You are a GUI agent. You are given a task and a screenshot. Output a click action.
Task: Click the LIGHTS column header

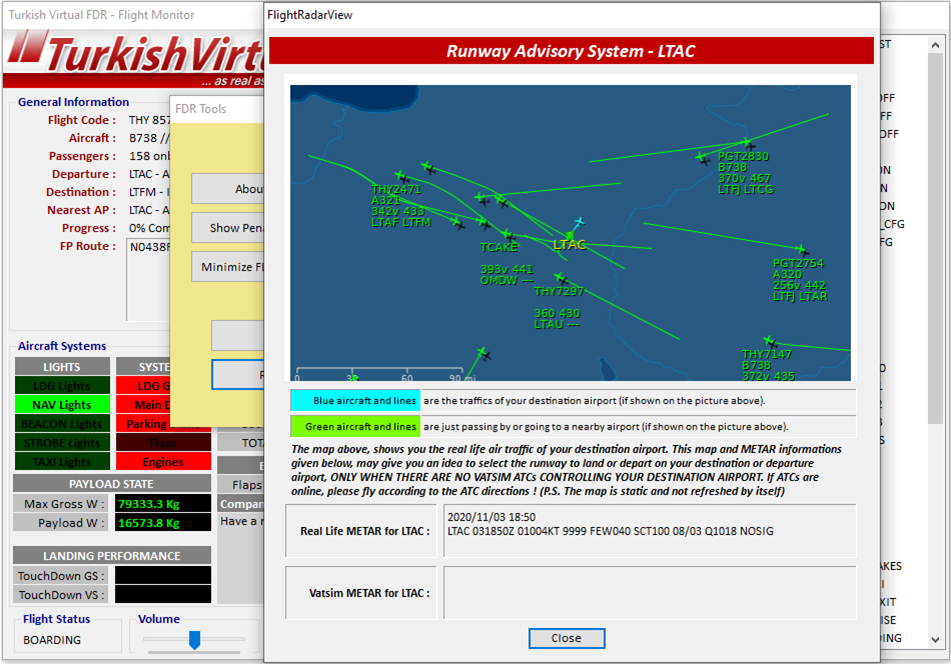pos(62,367)
